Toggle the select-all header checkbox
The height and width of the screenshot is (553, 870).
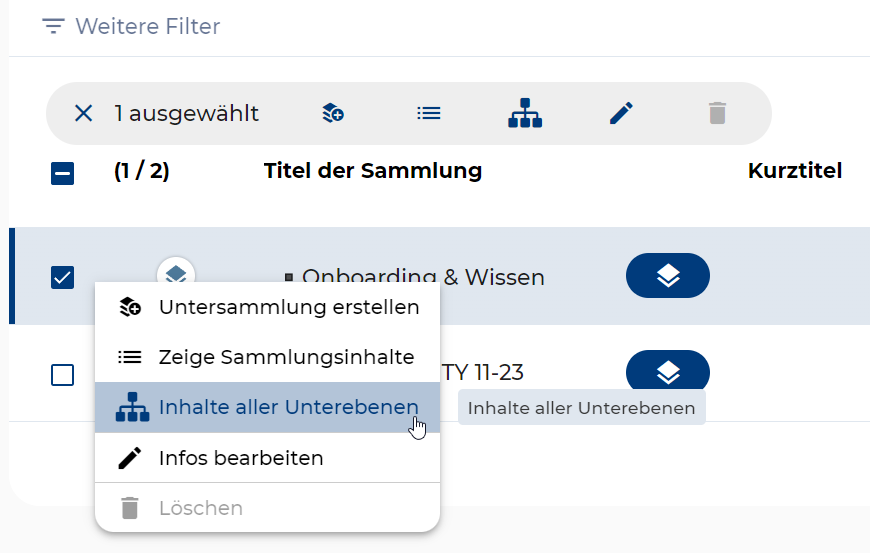coord(62,173)
